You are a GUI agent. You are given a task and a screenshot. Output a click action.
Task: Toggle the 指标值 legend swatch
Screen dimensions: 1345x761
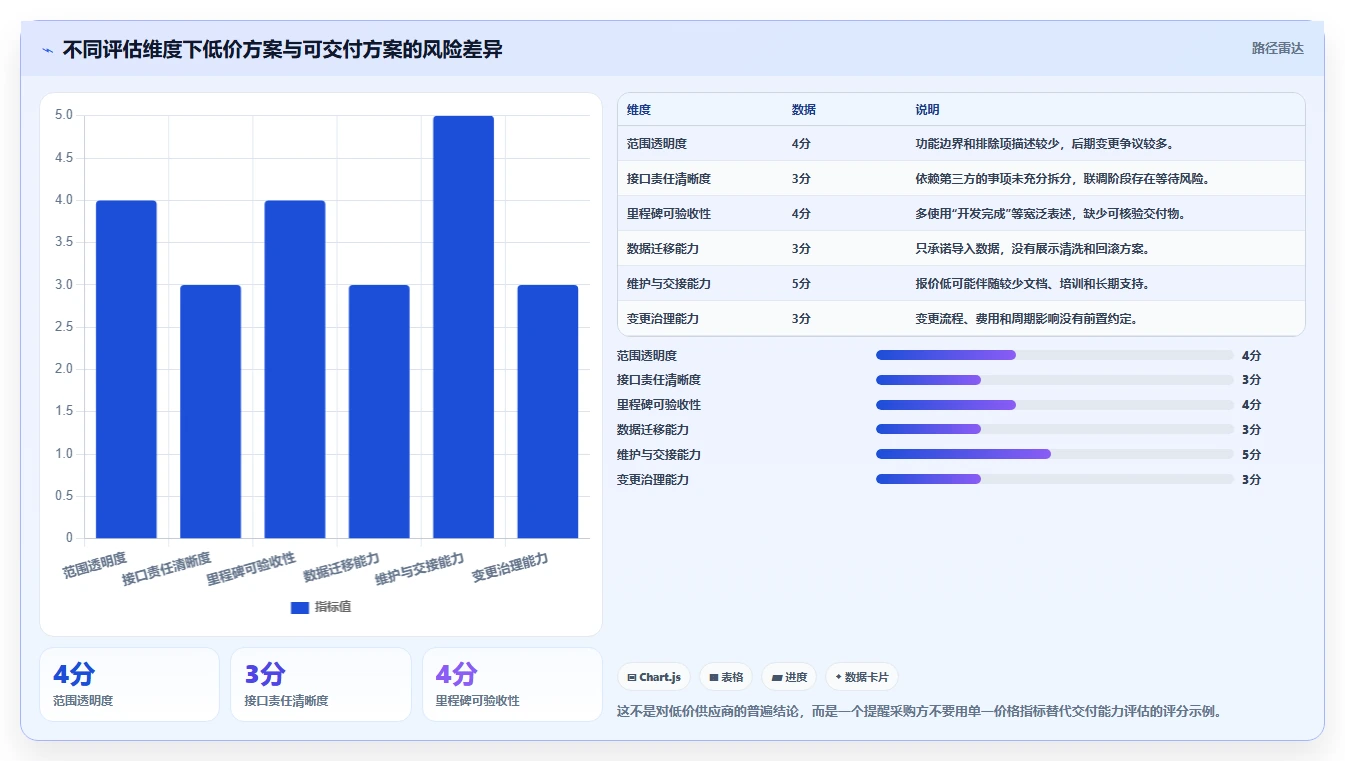[299, 607]
